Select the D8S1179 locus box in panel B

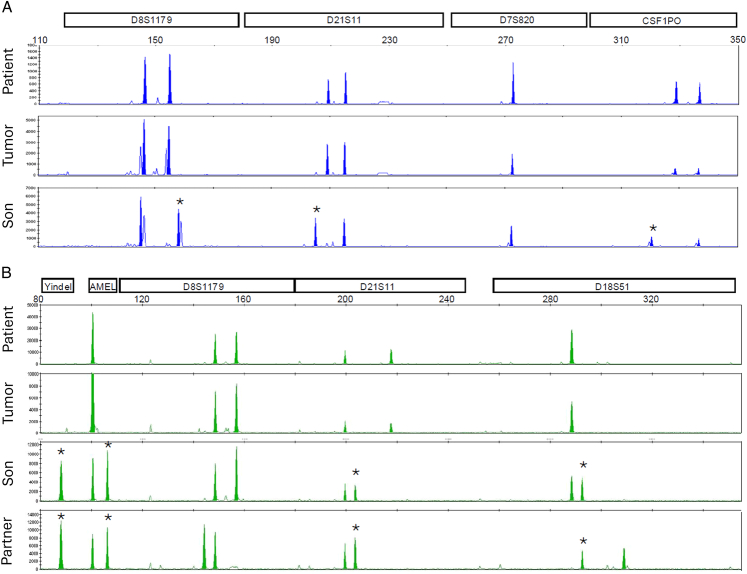point(207,286)
